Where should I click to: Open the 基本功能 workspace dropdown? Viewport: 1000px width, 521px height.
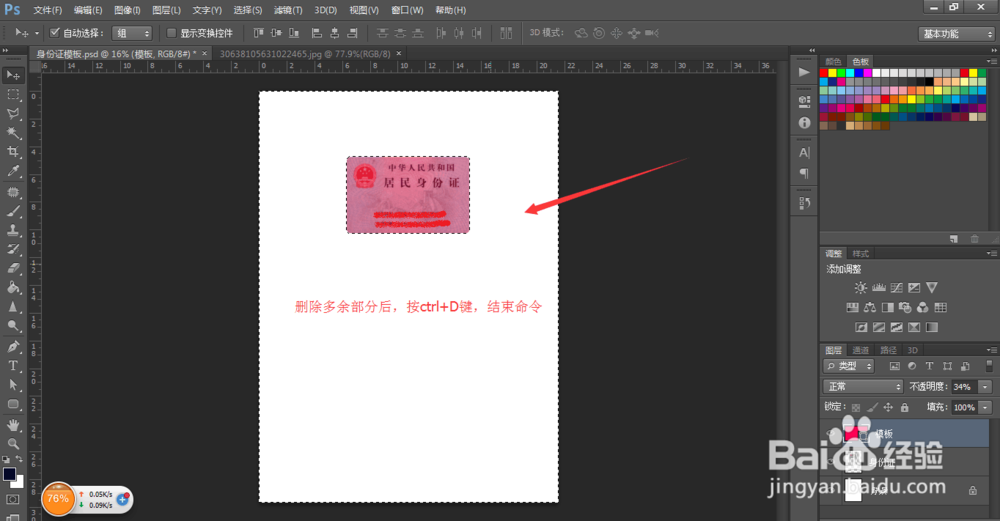pos(957,34)
